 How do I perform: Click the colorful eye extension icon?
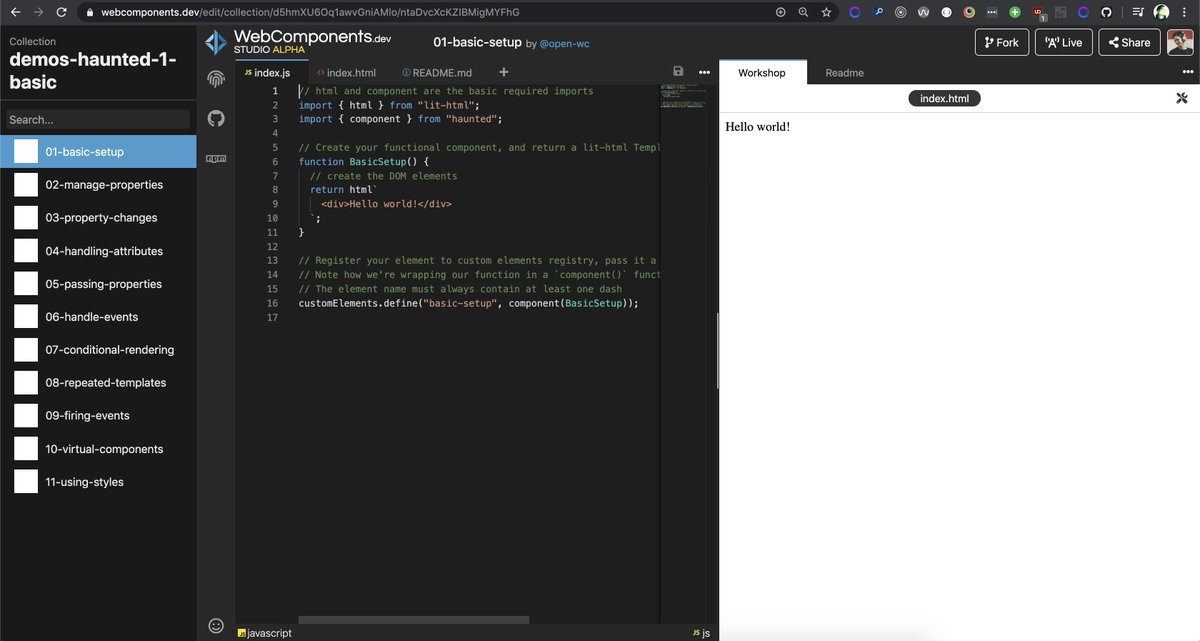point(969,12)
